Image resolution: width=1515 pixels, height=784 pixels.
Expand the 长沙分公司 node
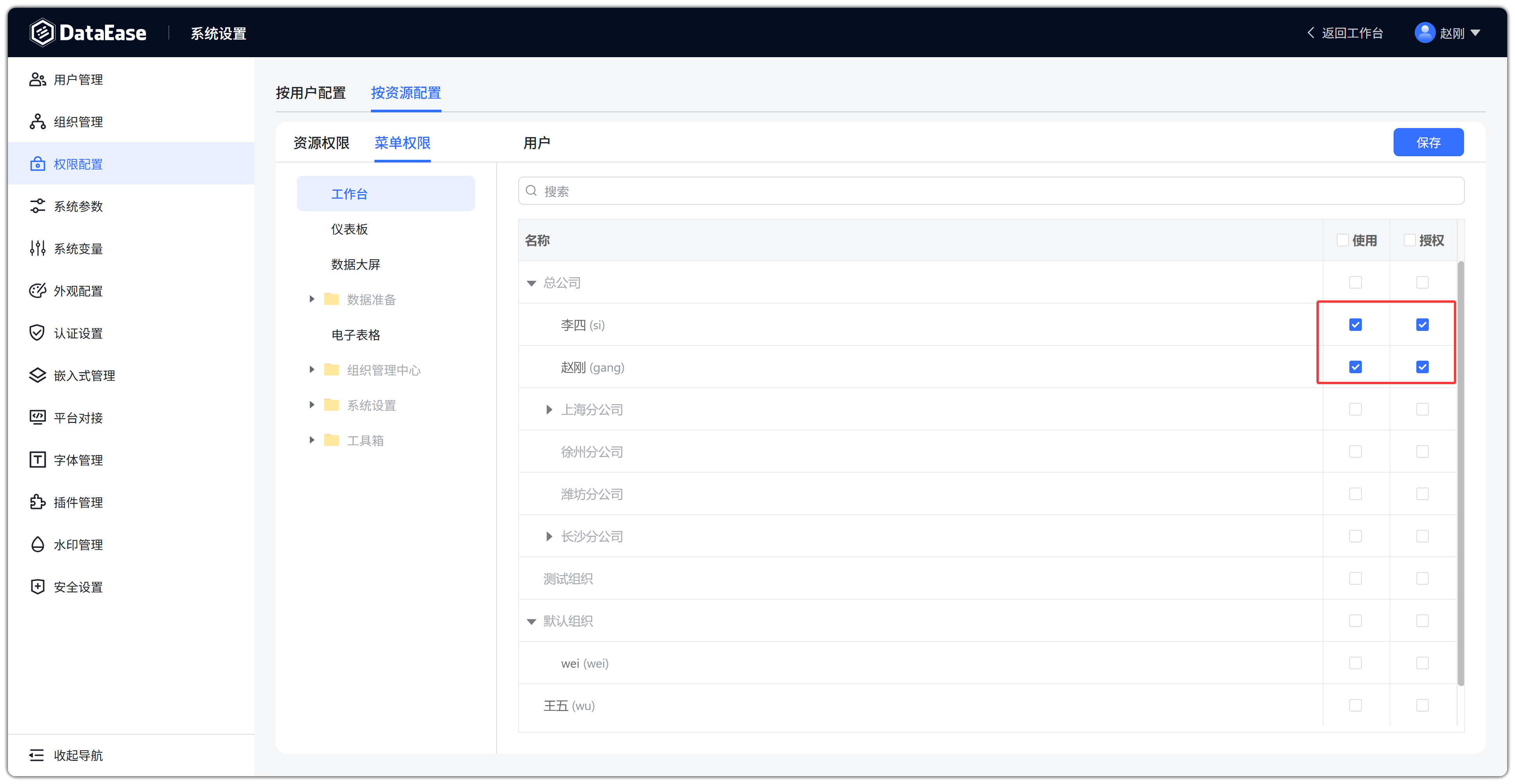click(549, 537)
